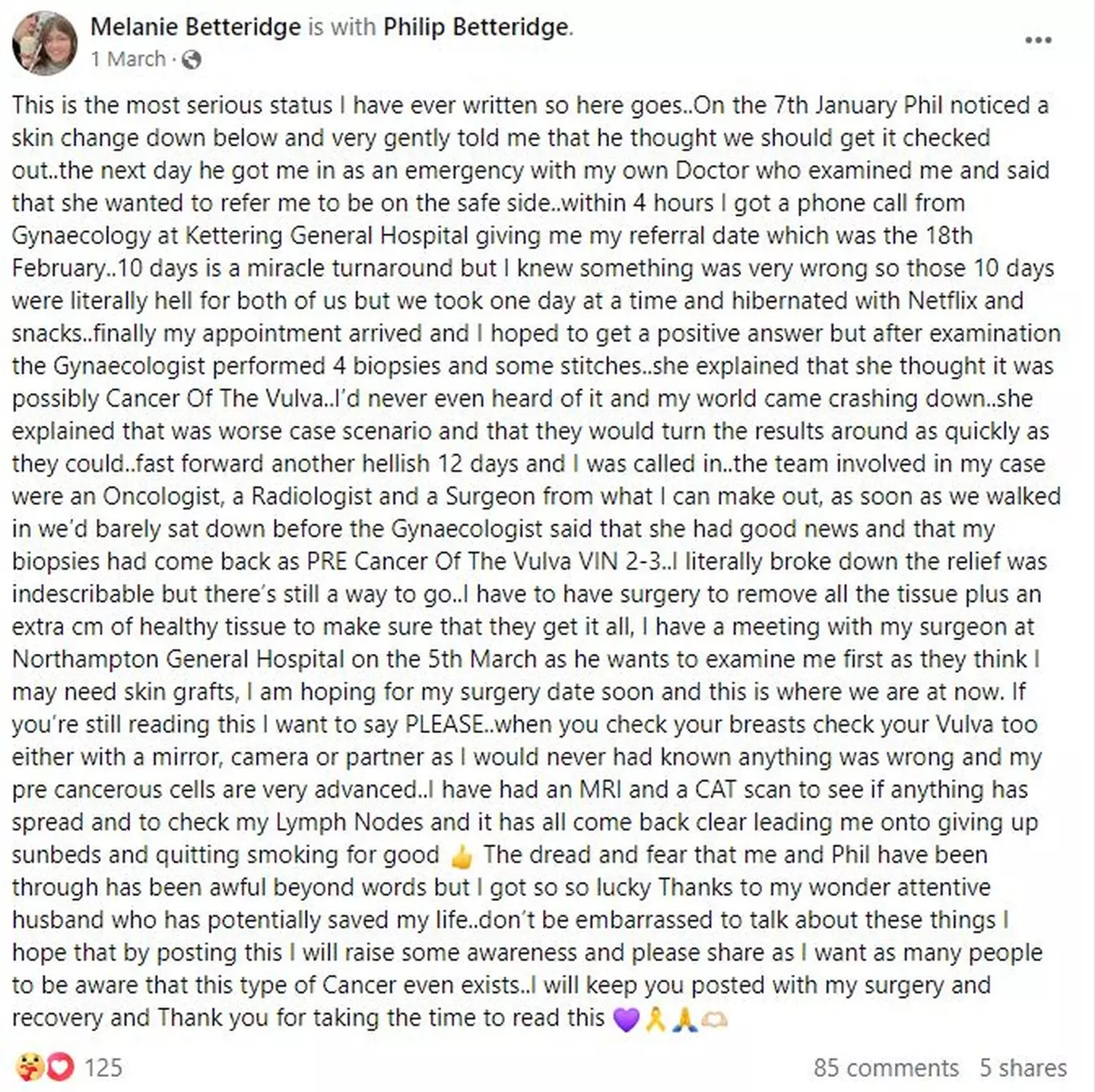Open Melanie Betteridge's profile name link
The height and width of the screenshot is (1092, 1095).
tap(195, 27)
